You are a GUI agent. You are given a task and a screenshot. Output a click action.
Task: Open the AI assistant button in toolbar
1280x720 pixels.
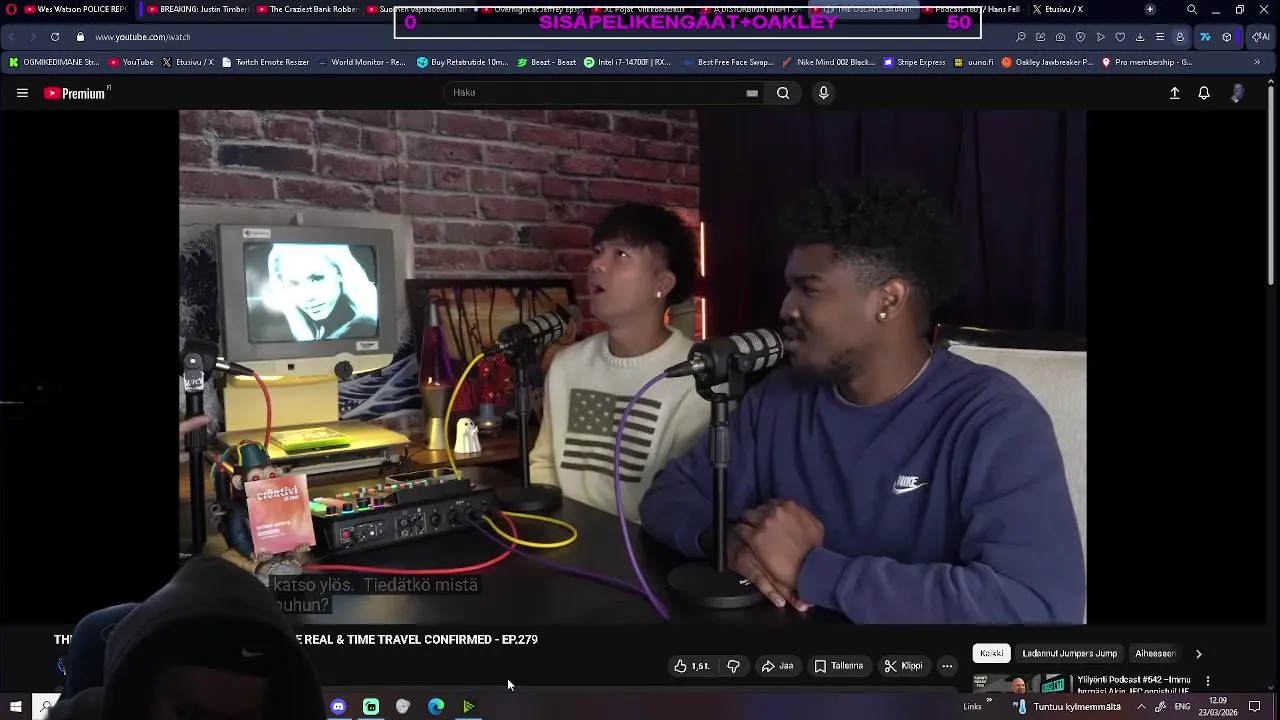[1261, 37]
